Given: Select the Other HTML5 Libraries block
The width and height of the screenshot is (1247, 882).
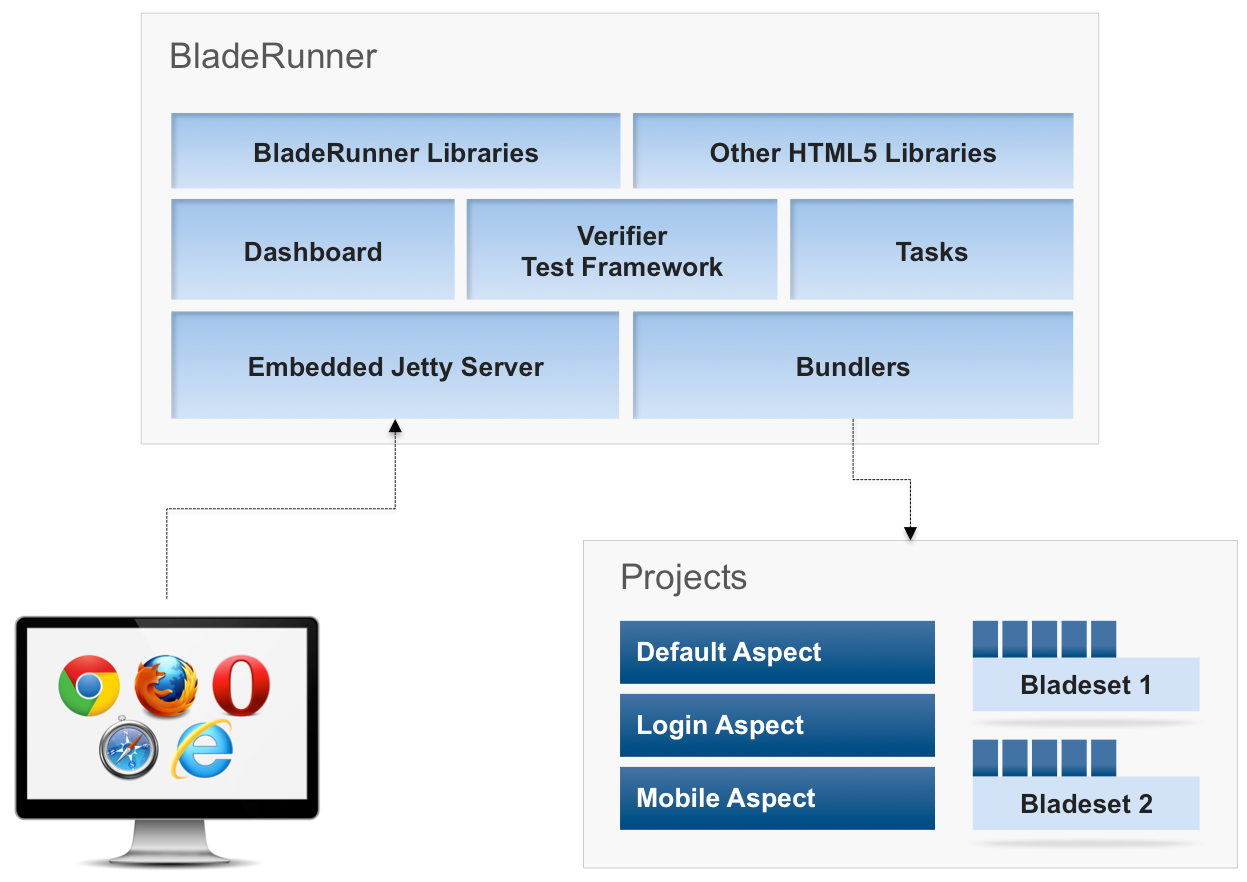Looking at the screenshot, I should tap(853, 151).
